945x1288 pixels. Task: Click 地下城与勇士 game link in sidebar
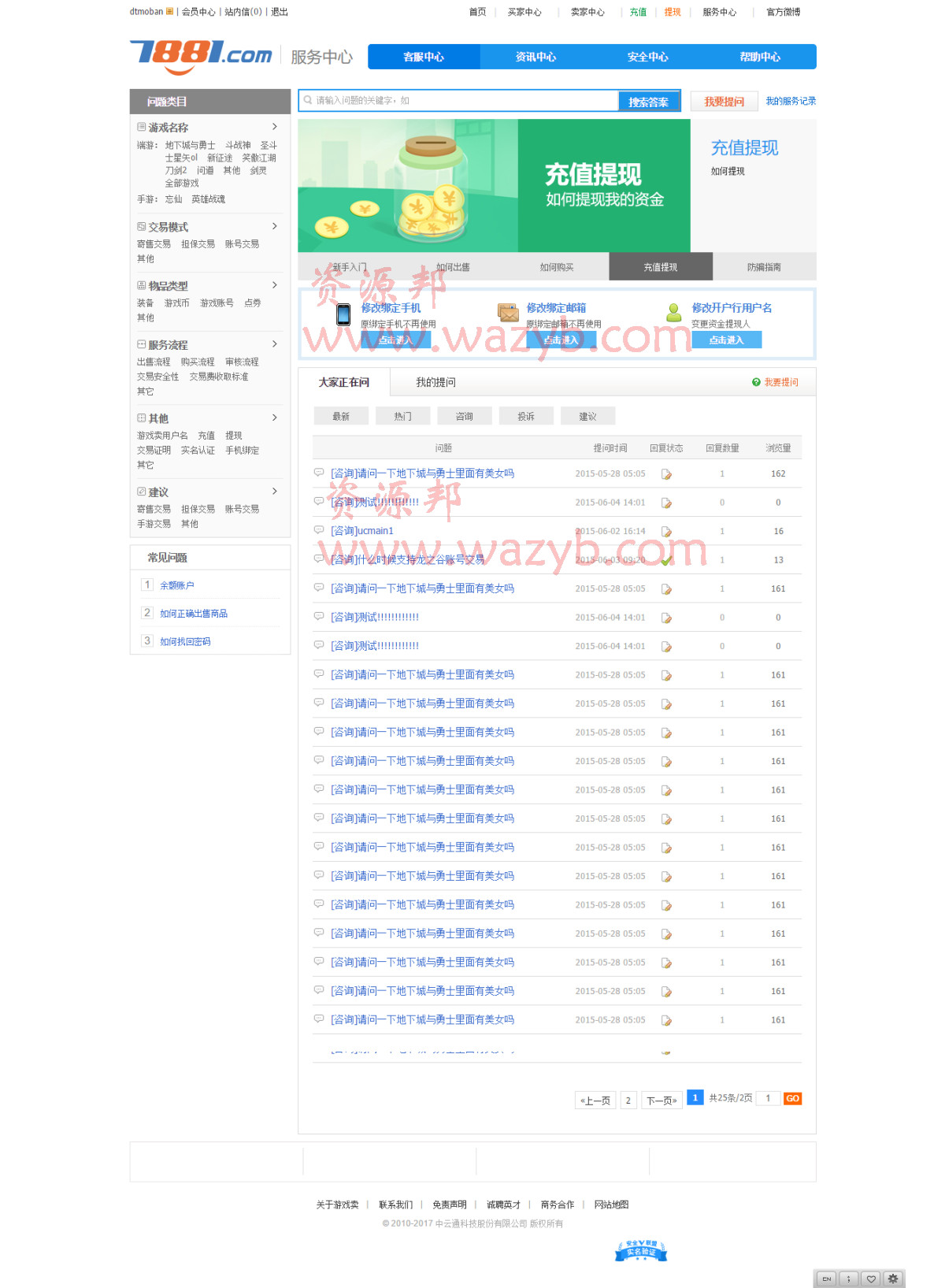point(190,145)
